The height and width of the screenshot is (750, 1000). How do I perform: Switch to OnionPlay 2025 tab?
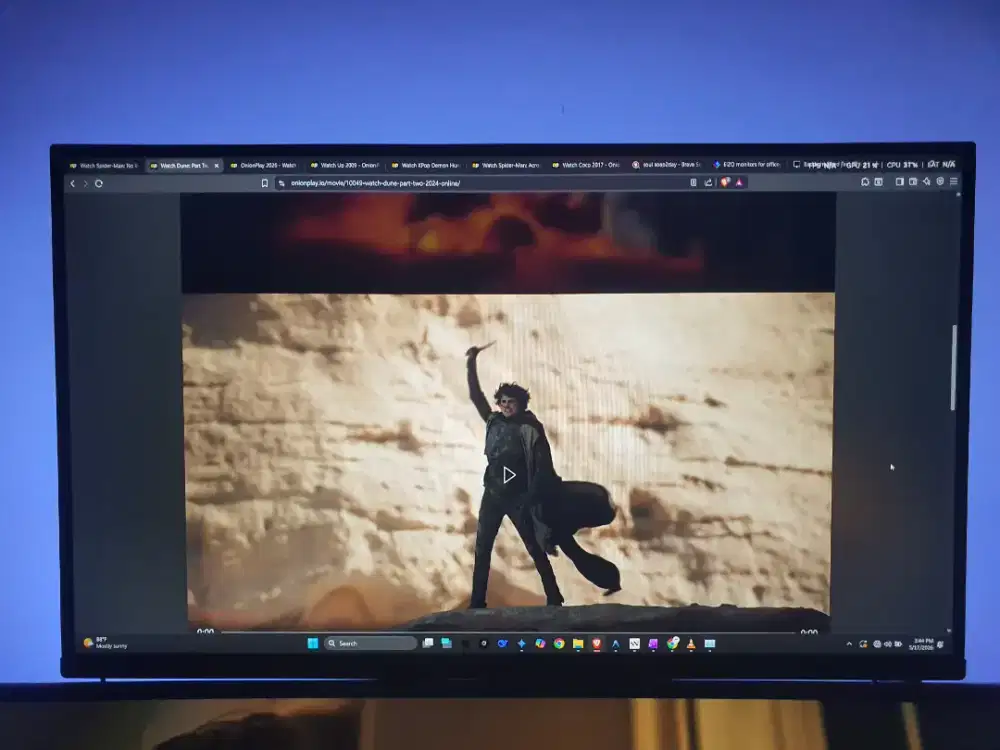(263, 165)
